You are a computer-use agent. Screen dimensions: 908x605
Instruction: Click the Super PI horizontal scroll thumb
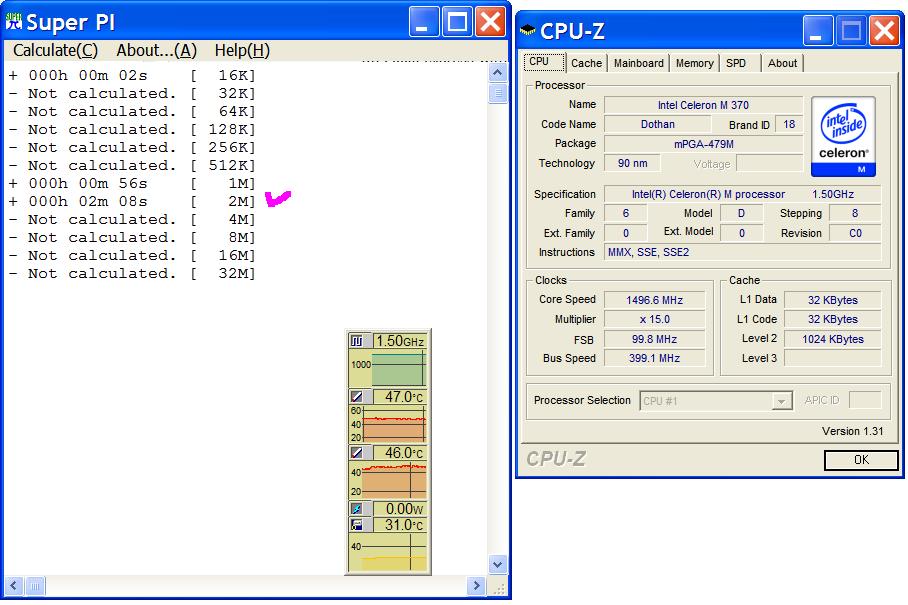pyautogui.click(x=35, y=586)
